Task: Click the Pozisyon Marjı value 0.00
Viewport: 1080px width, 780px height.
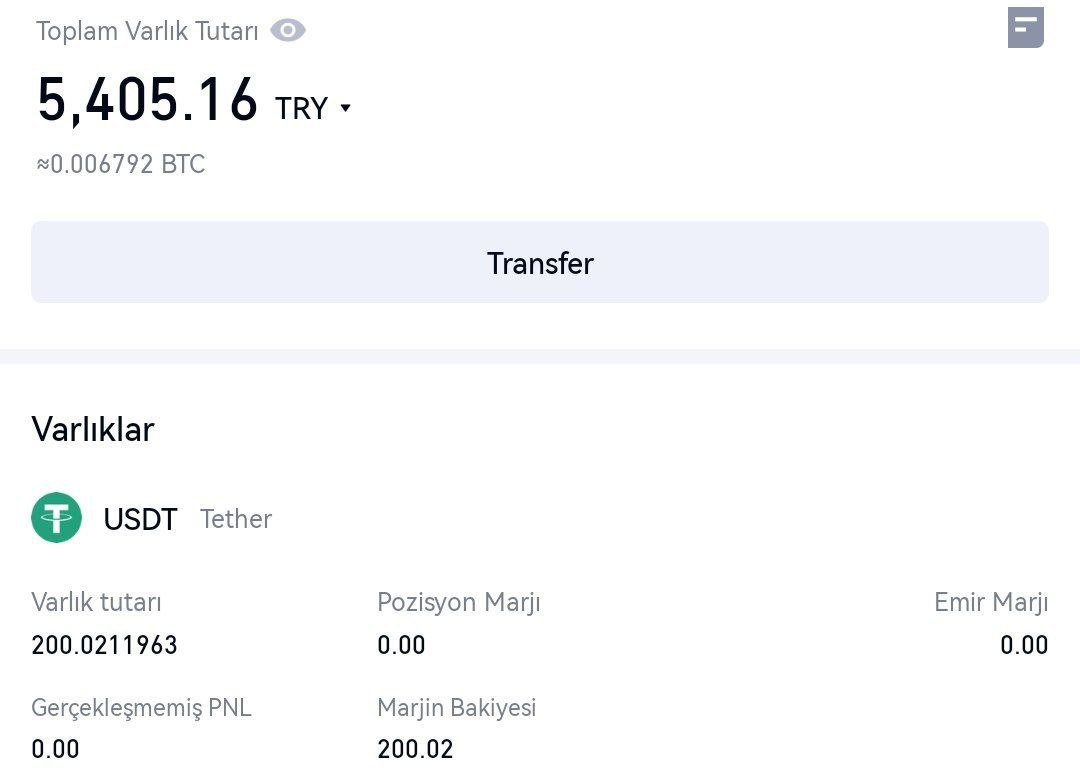Action: 402,645
